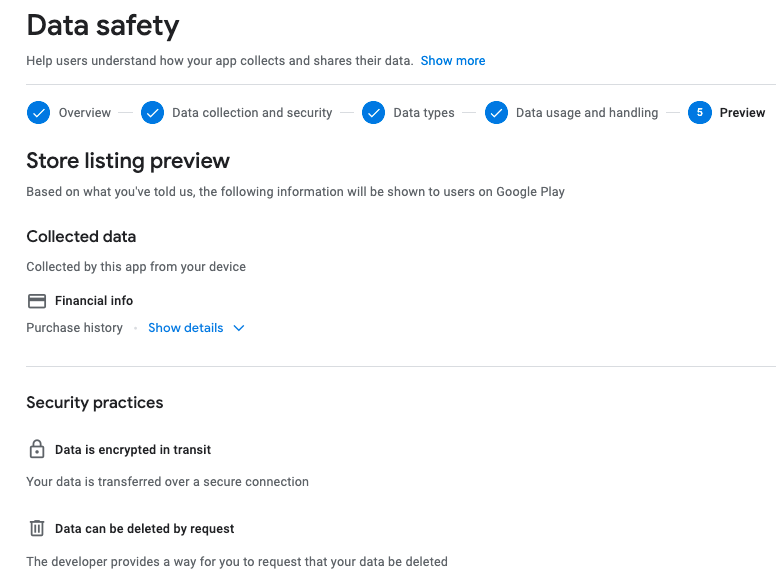Image resolution: width=776 pixels, height=585 pixels.
Task: Click Show more link in description
Action: click(453, 61)
